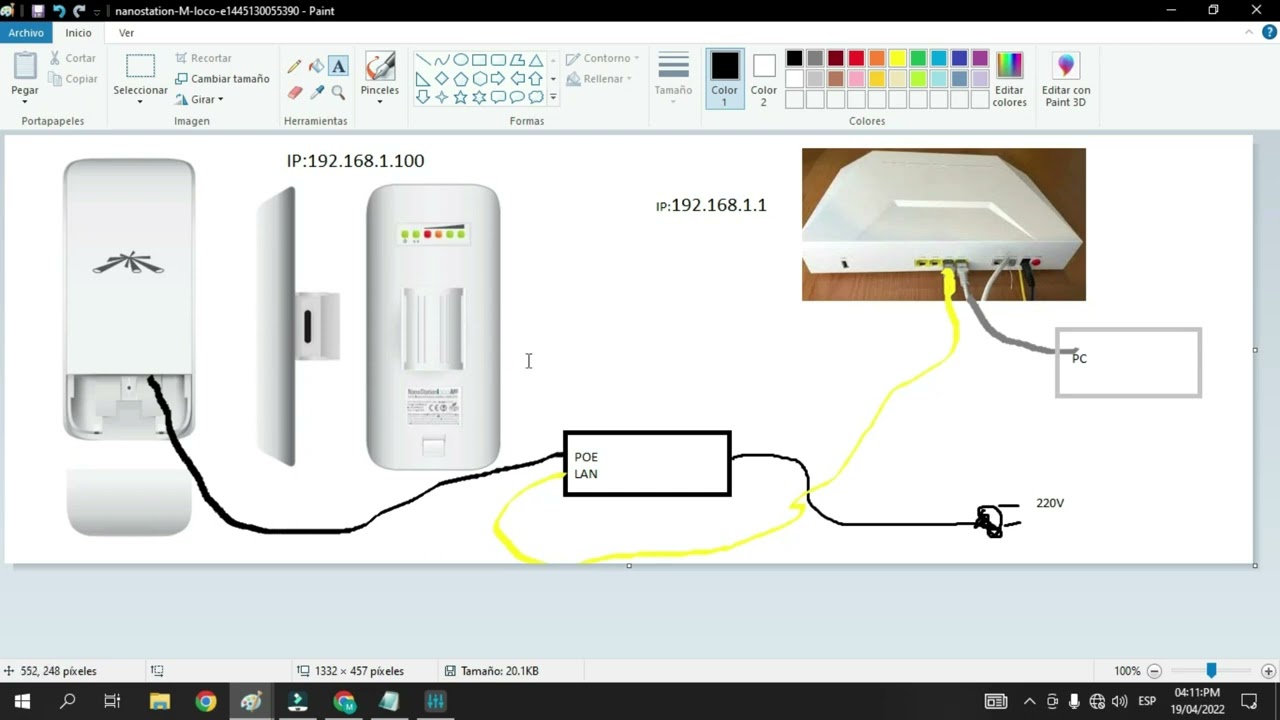This screenshot has width=1280, height=720.
Task: Click the volume icon in system tray
Action: click(1119, 701)
